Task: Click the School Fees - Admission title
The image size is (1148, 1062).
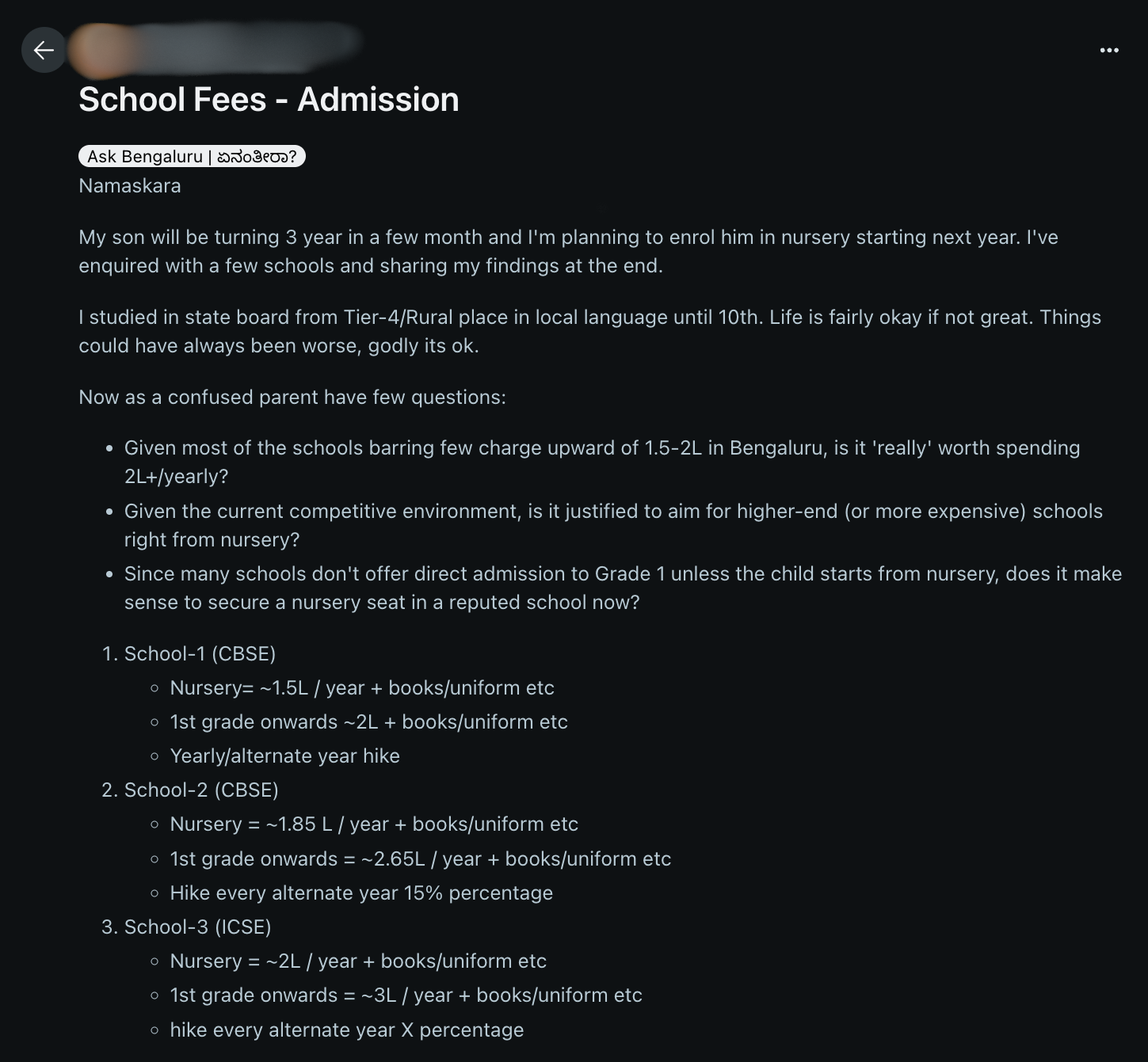Action: (x=269, y=100)
